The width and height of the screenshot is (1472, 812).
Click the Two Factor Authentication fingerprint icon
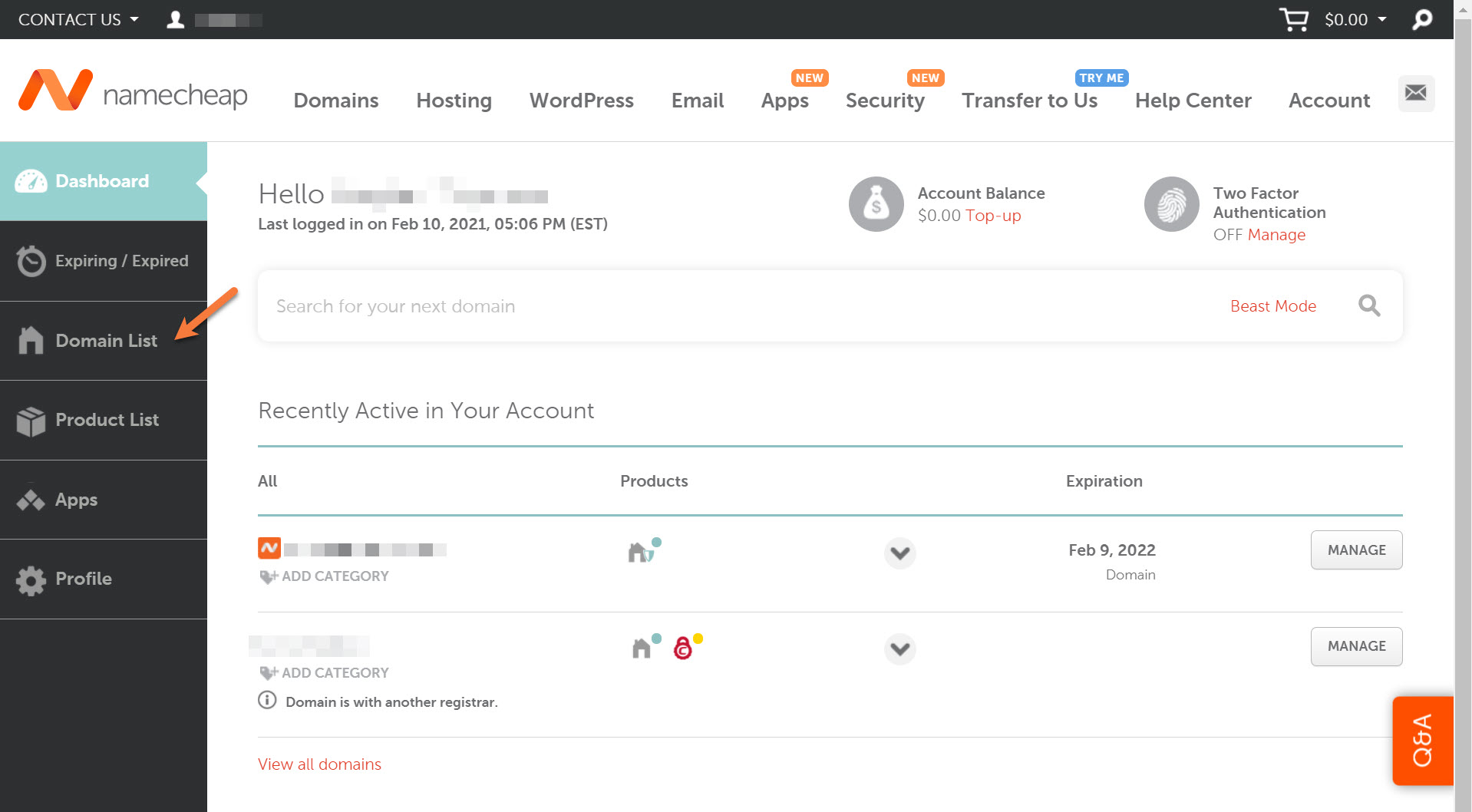tap(1171, 203)
